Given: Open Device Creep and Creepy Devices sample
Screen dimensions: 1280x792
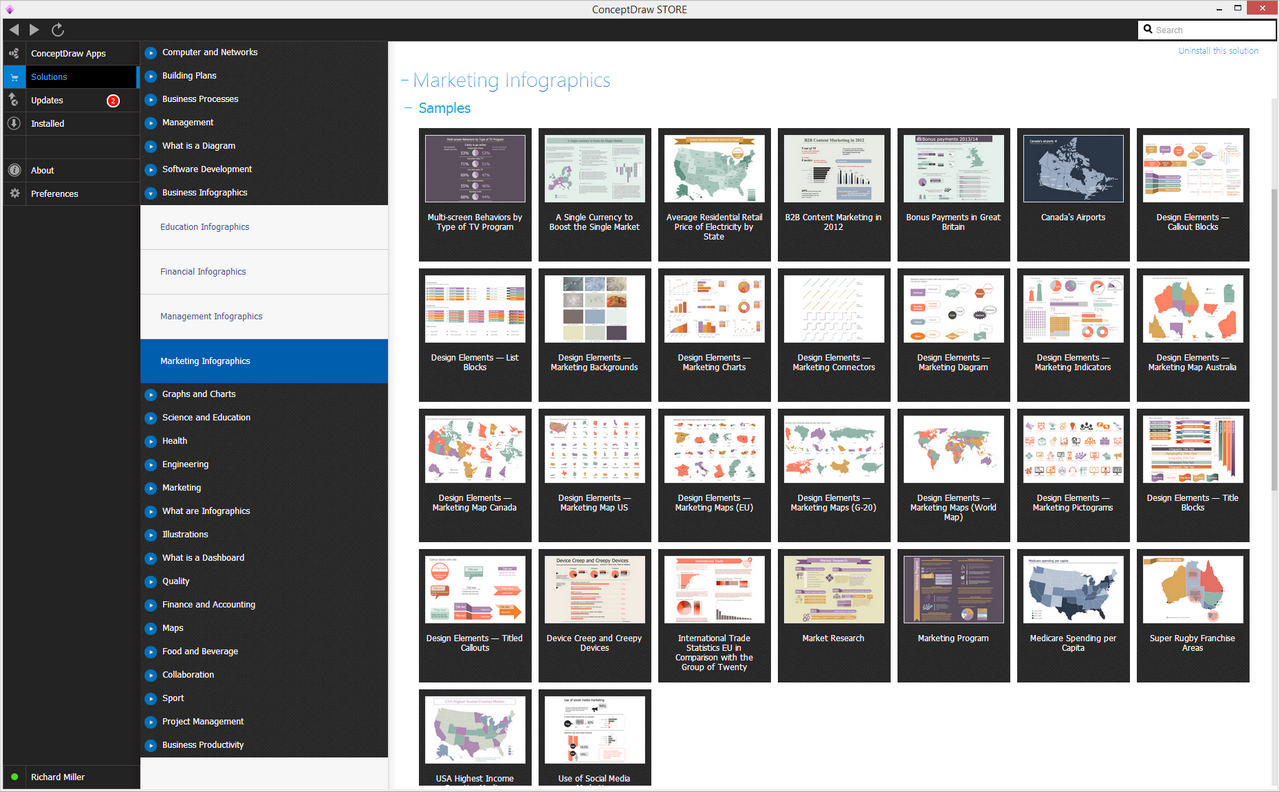Looking at the screenshot, I should click(595, 615).
